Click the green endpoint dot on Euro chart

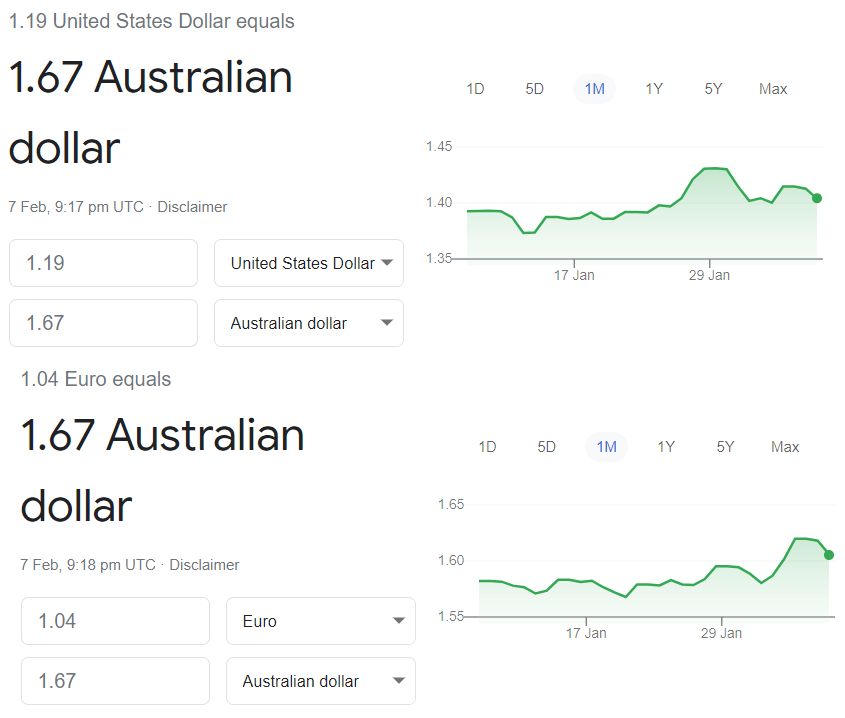(829, 555)
